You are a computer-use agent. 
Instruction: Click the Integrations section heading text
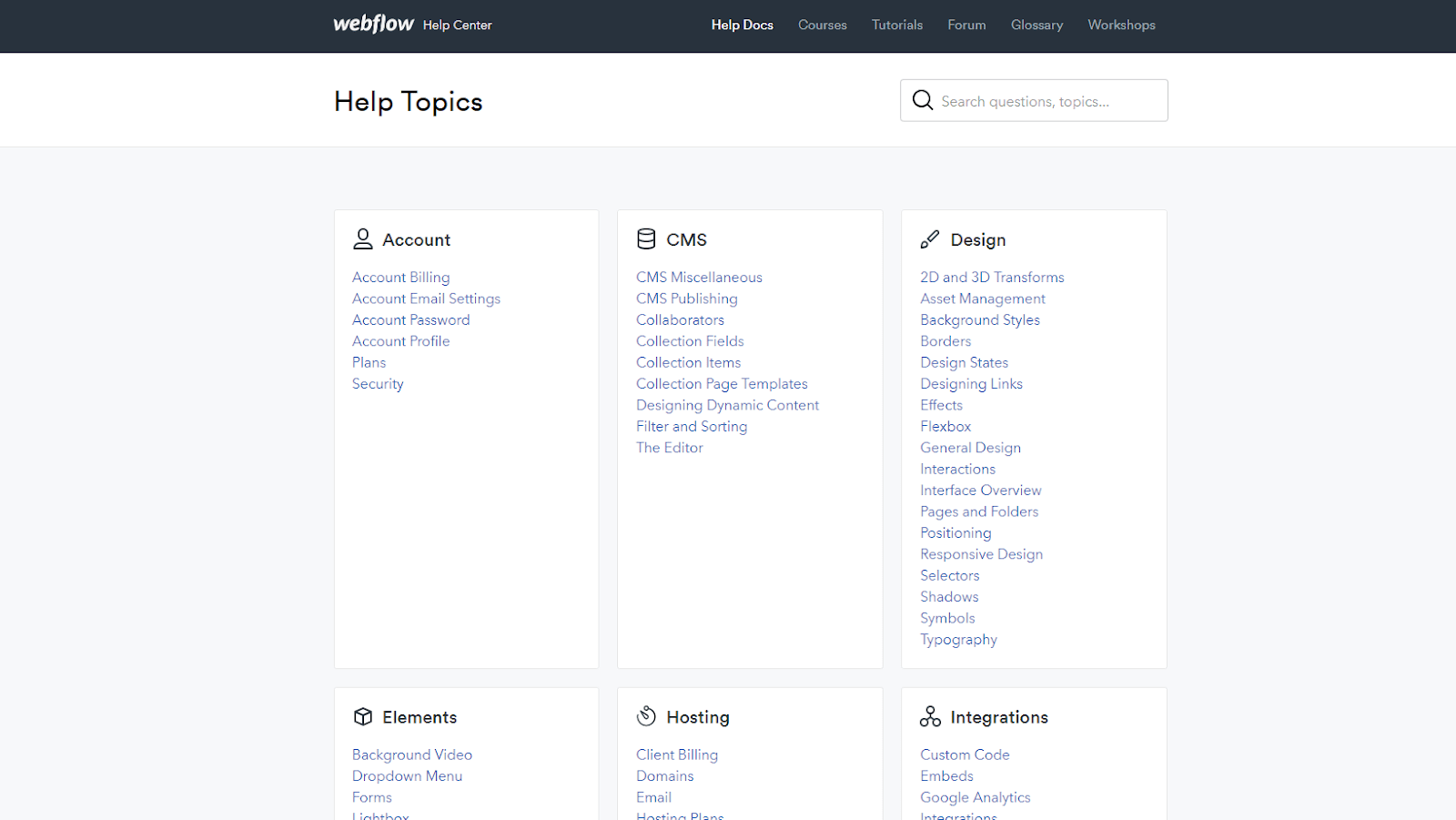tap(999, 717)
